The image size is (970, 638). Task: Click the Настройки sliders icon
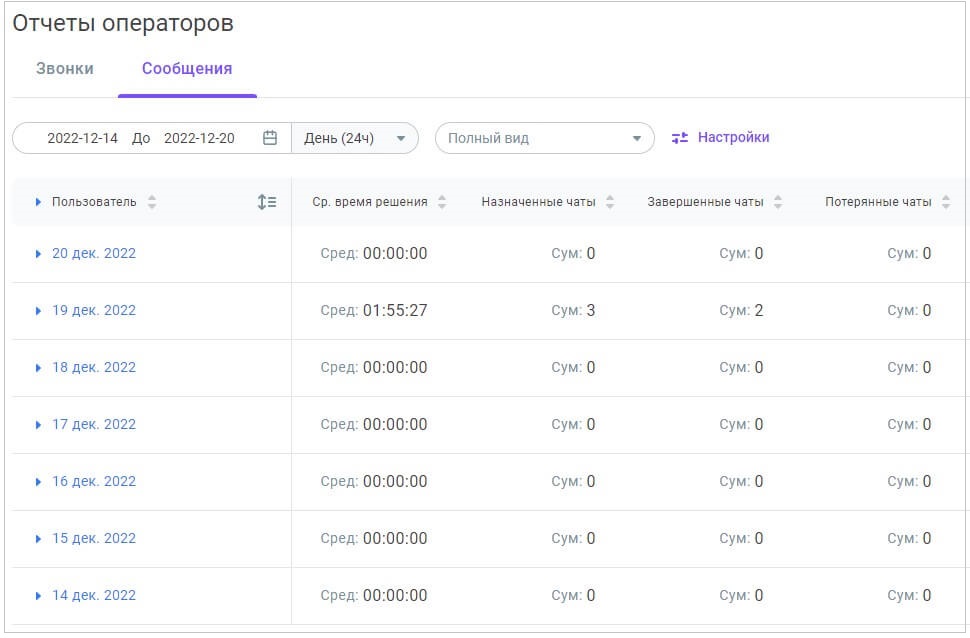point(679,138)
